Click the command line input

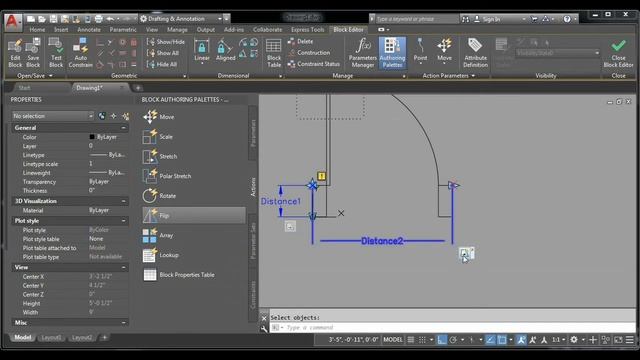point(452,328)
